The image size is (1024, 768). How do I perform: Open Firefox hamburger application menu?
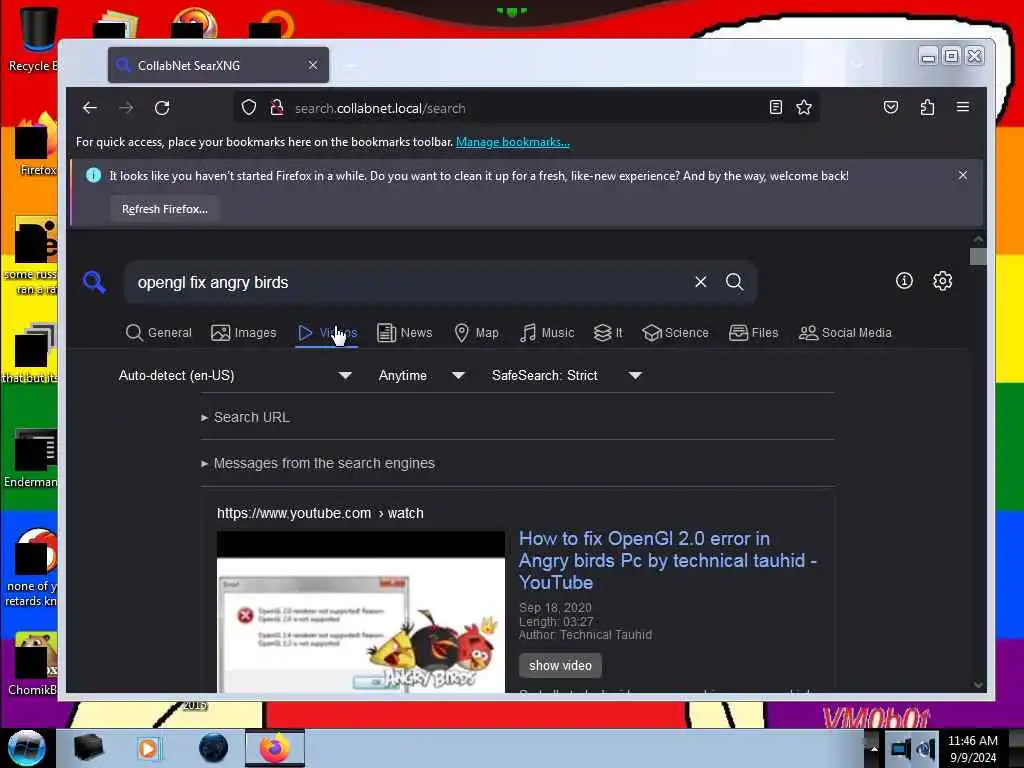(x=963, y=107)
